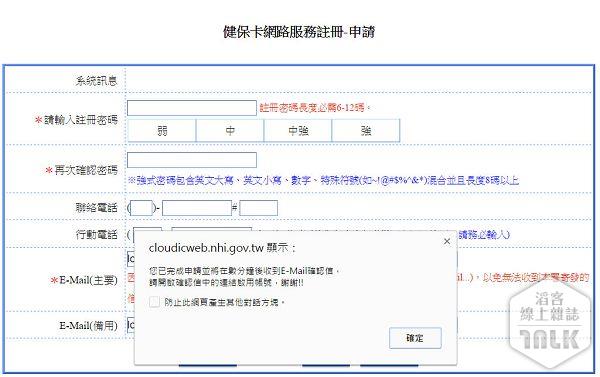The width and height of the screenshot is (600, 377).
Task: Click the E-Mail(備用) label
Action: pos(88,325)
